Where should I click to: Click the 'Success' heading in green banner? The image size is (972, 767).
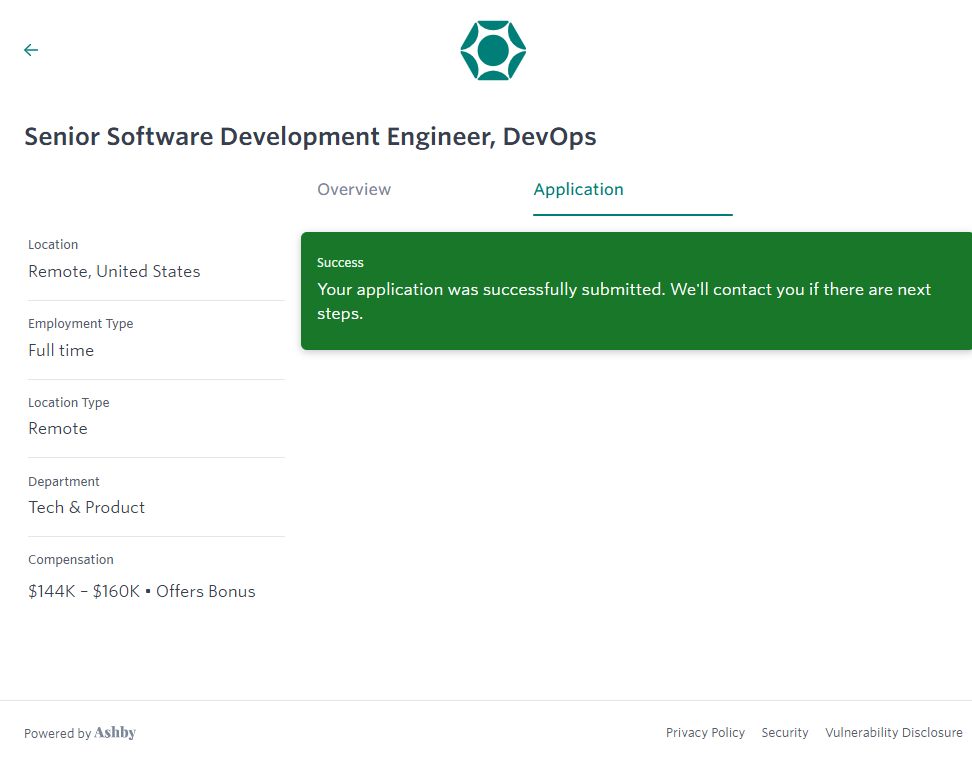(x=340, y=263)
